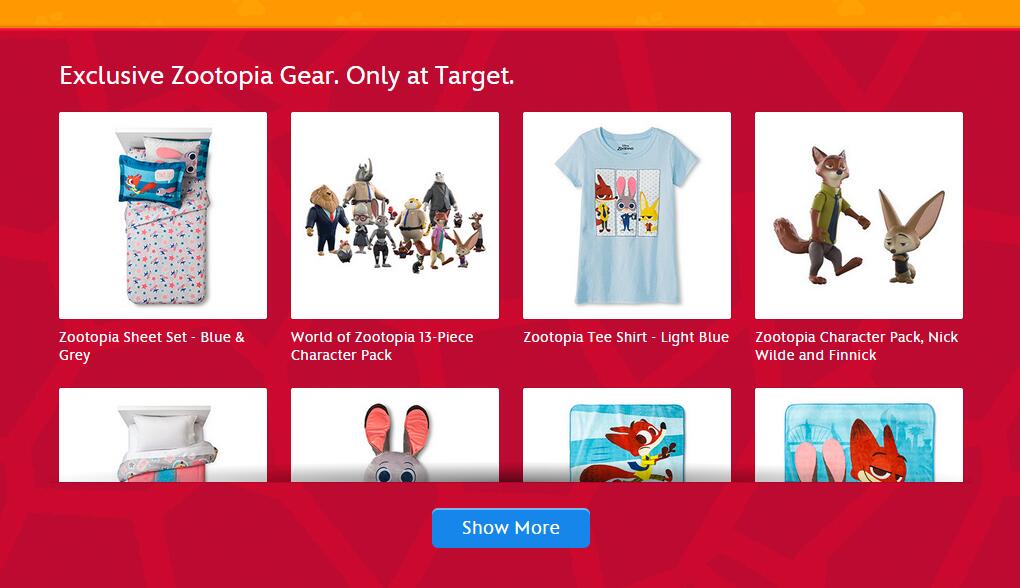Click the Exclusive Zootopia Gear heading

tap(287, 76)
